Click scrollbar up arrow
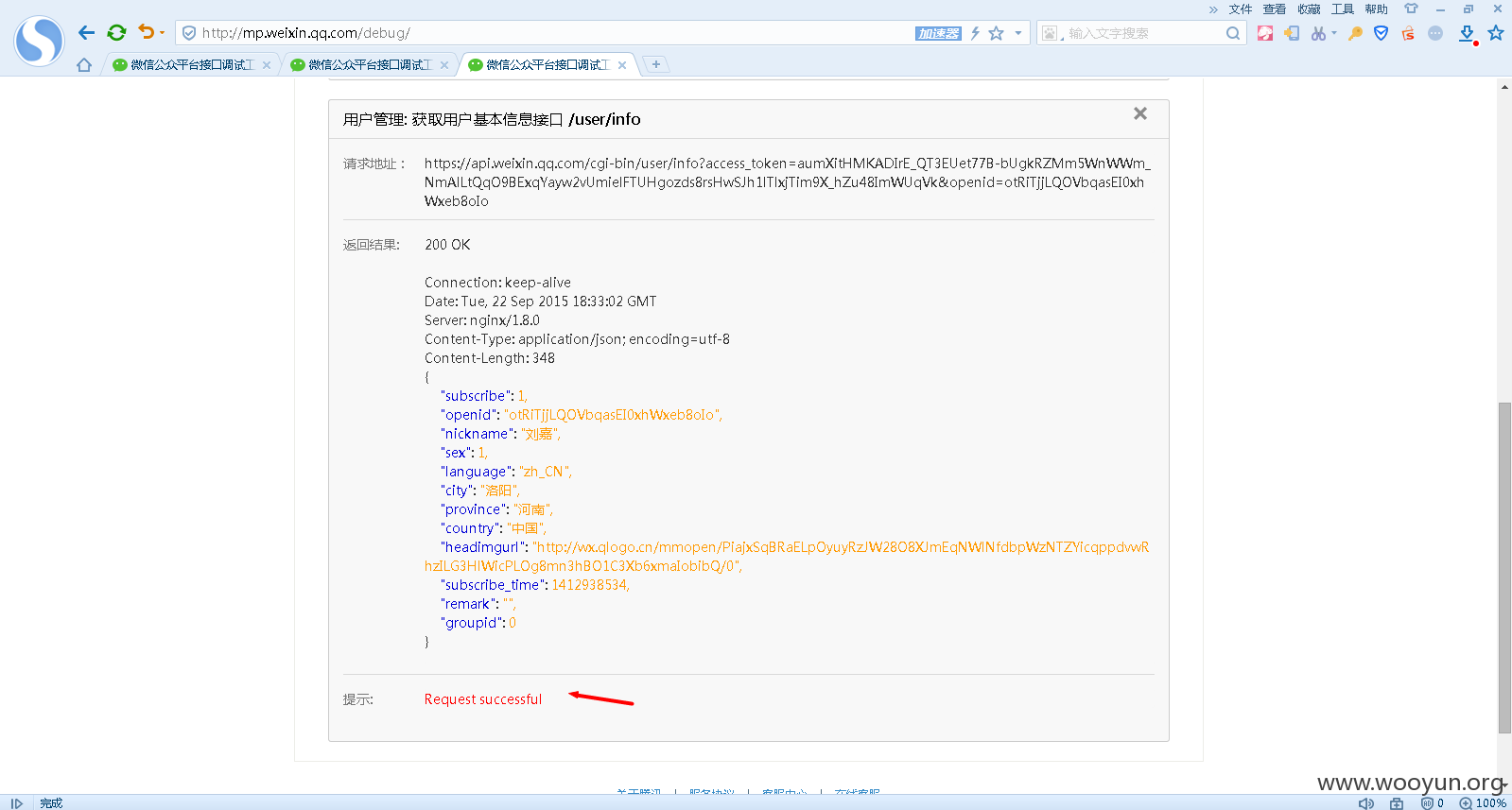 (1504, 87)
